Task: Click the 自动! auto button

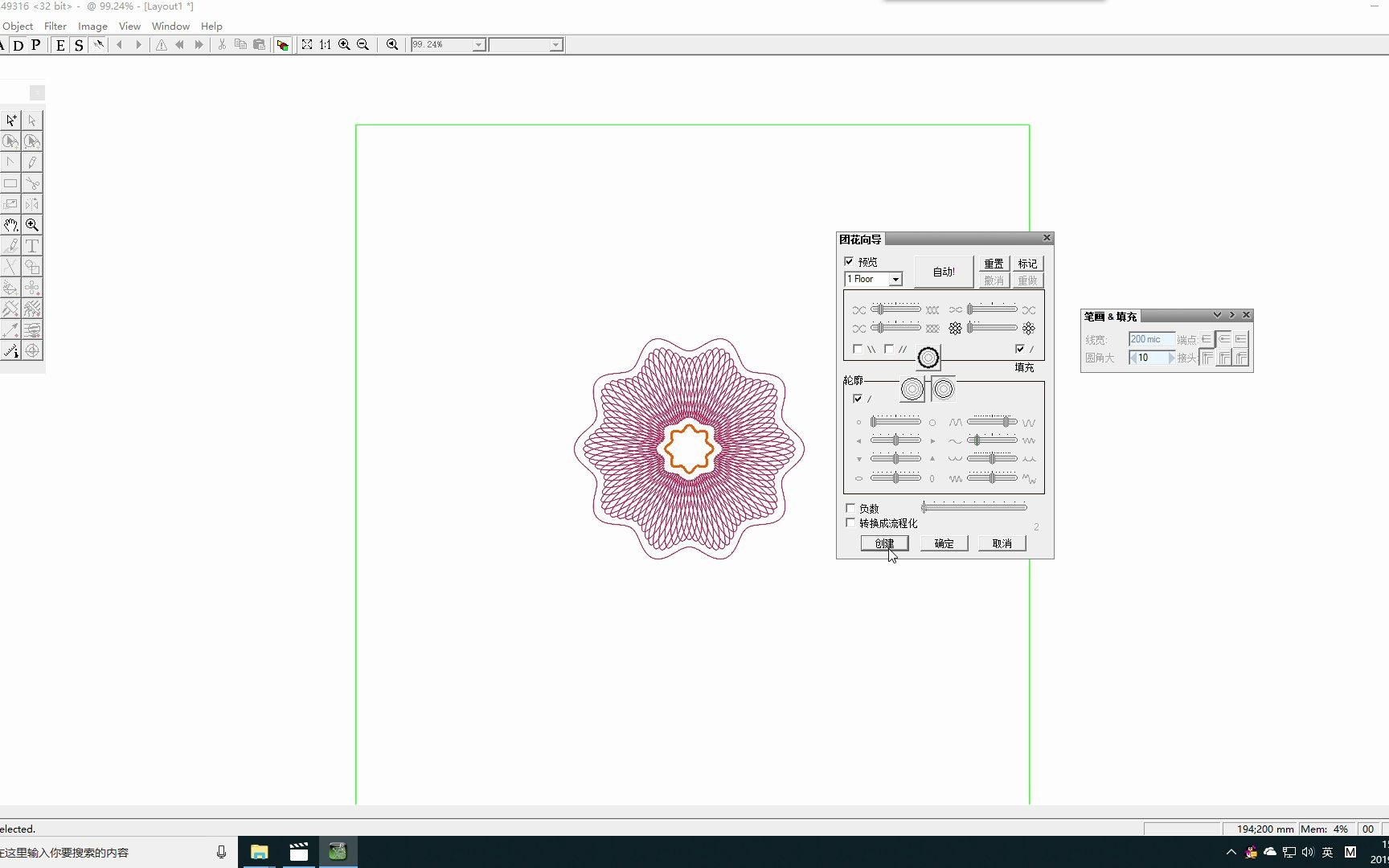Action: tap(944, 272)
